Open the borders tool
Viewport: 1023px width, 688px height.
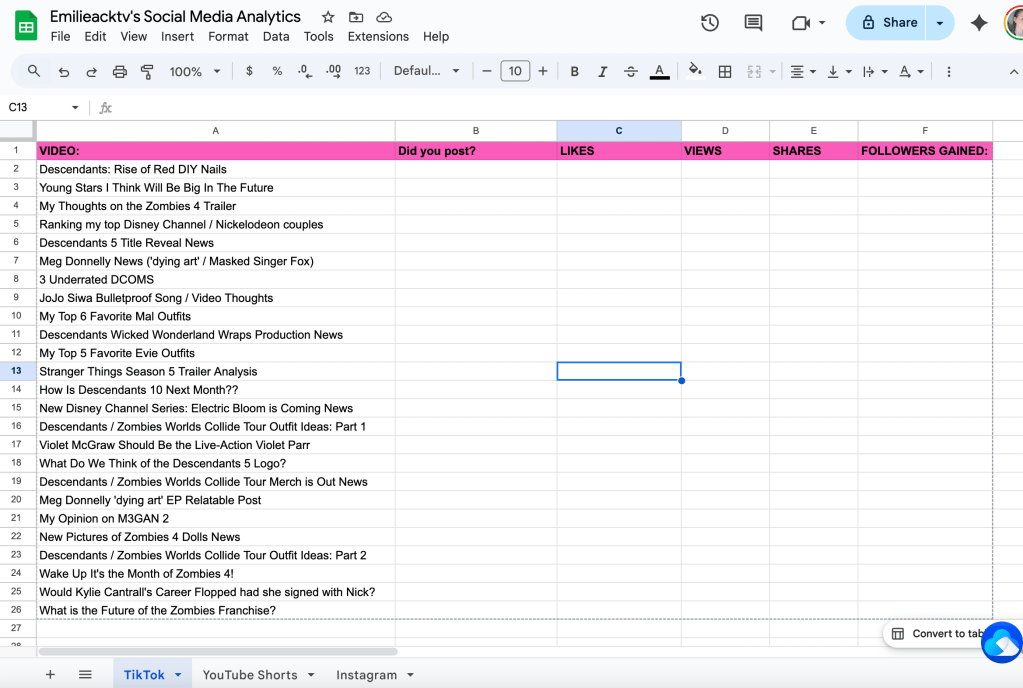[725, 71]
